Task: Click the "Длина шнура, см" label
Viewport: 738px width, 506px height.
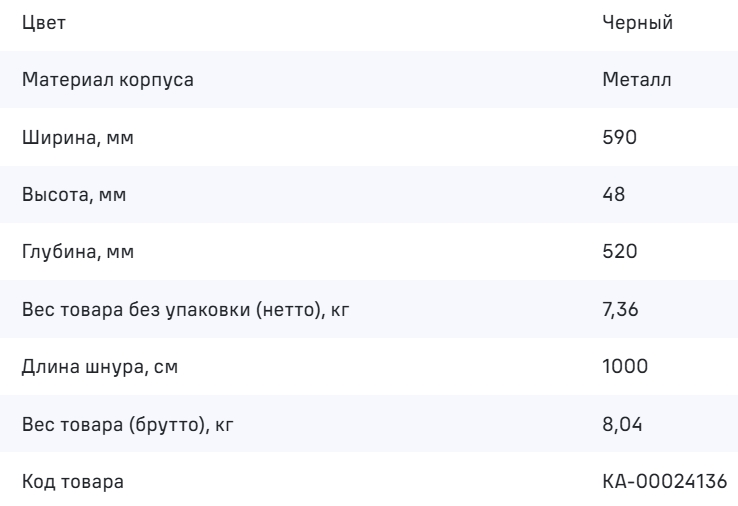Action: point(92,367)
